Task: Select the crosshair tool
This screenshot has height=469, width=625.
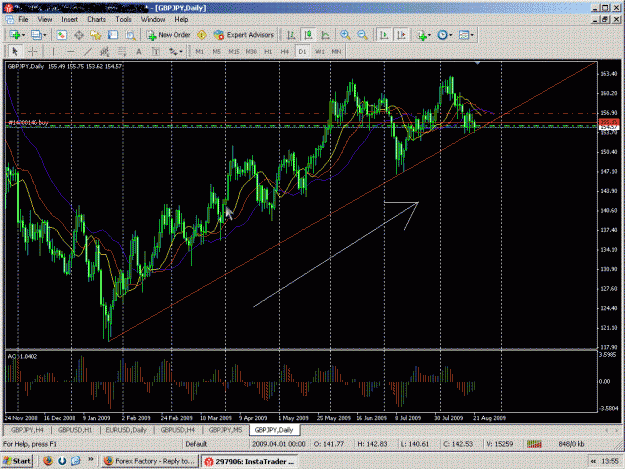Action: (x=32, y=51)
